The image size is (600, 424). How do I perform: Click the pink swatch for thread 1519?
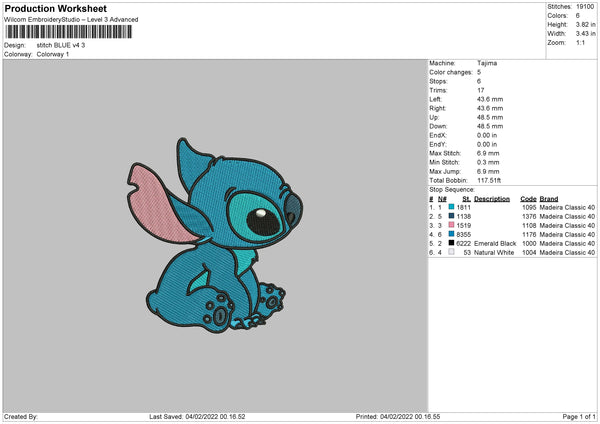(451, 225)
